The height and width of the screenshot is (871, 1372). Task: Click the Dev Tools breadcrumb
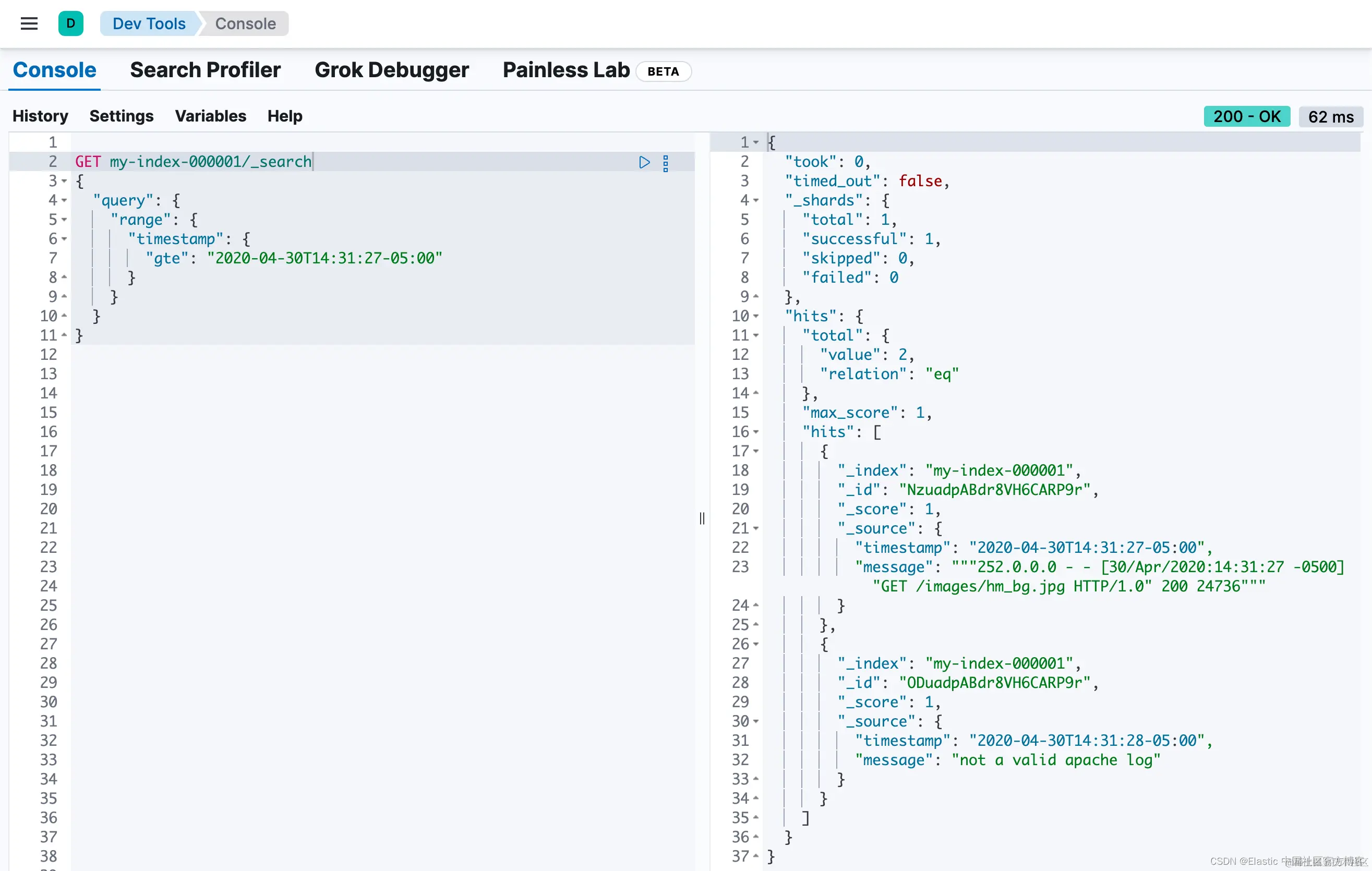(149, 24)
